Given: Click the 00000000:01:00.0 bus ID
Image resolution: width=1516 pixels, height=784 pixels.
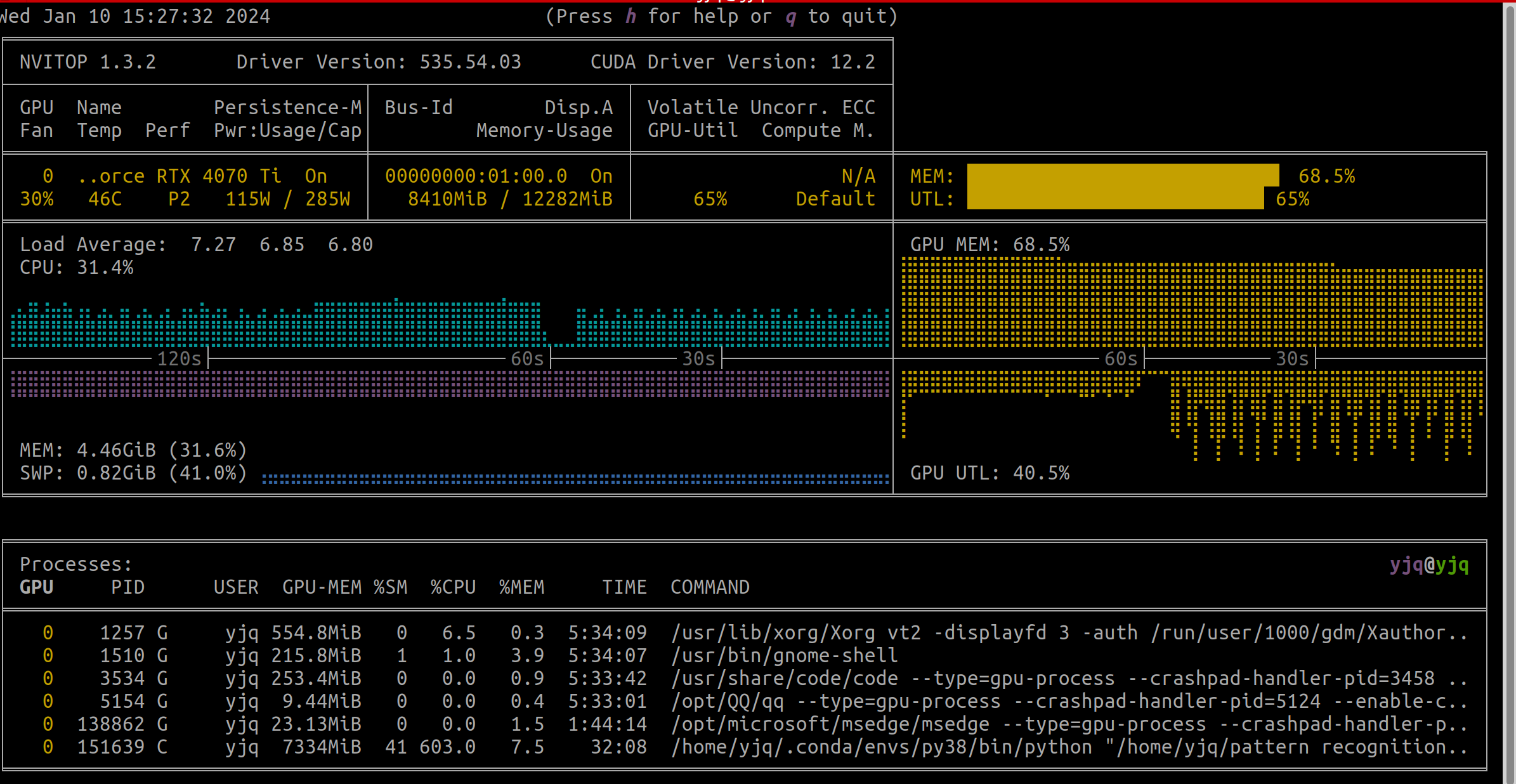Looking at the screenshot, I should point(476,176).
